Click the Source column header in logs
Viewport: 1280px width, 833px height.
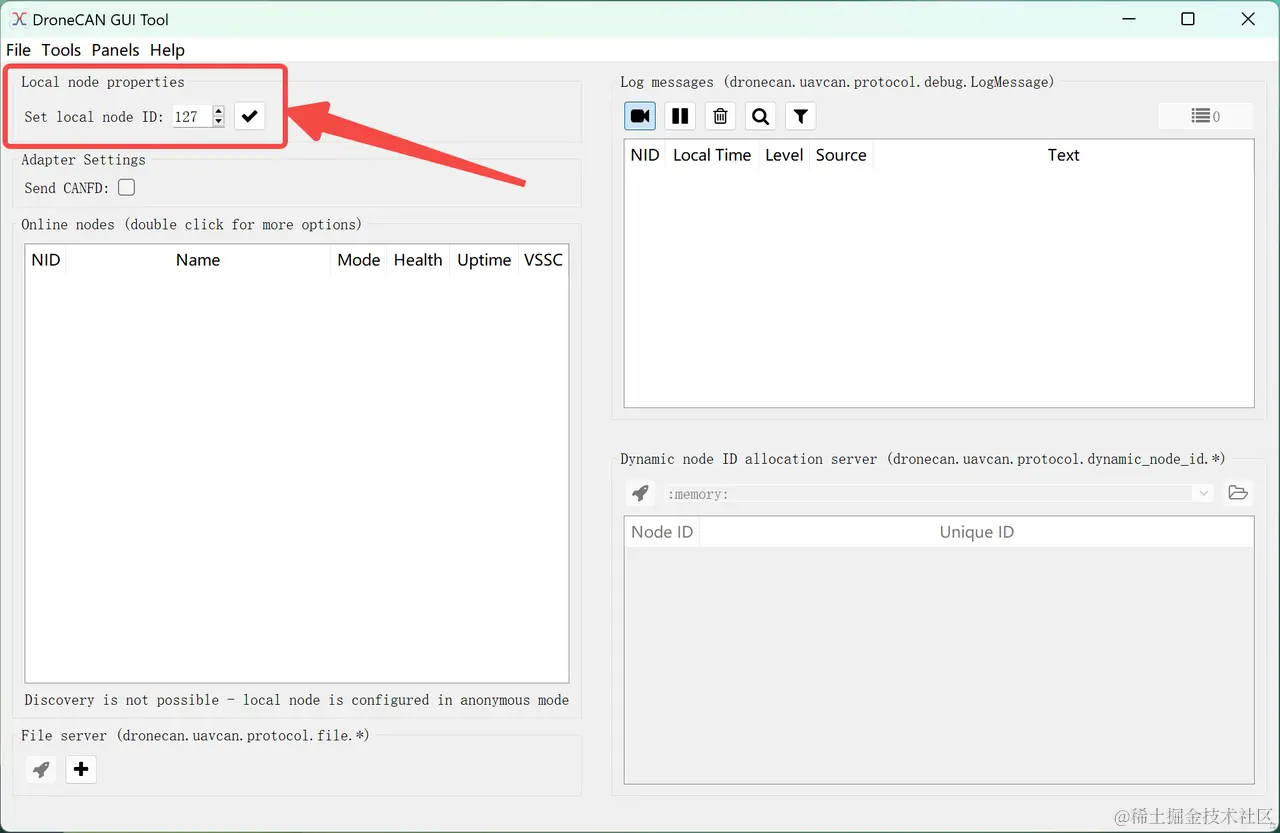coord(841,155)
